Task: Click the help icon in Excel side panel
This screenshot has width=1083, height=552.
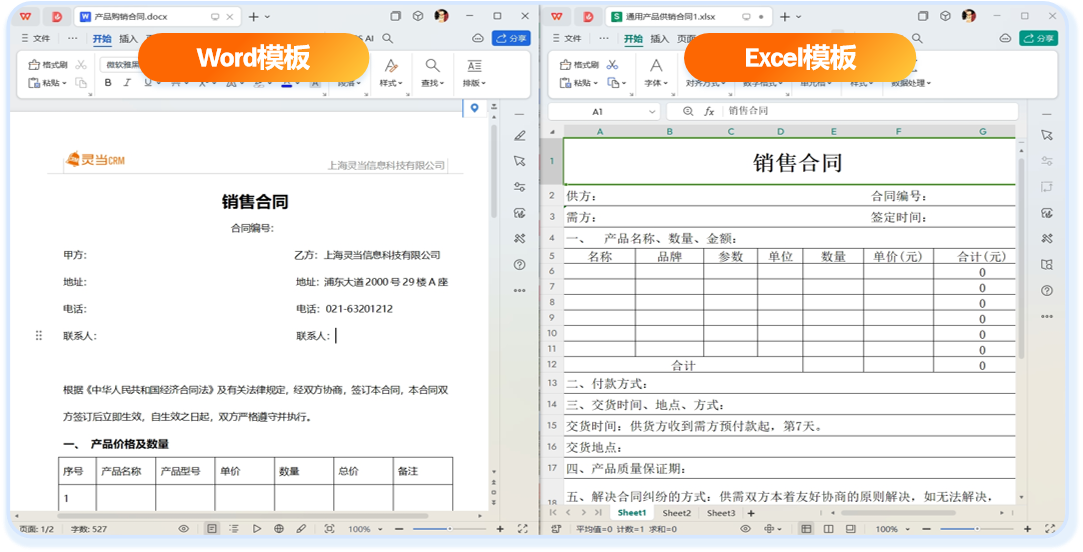Action: [1047, 291]
